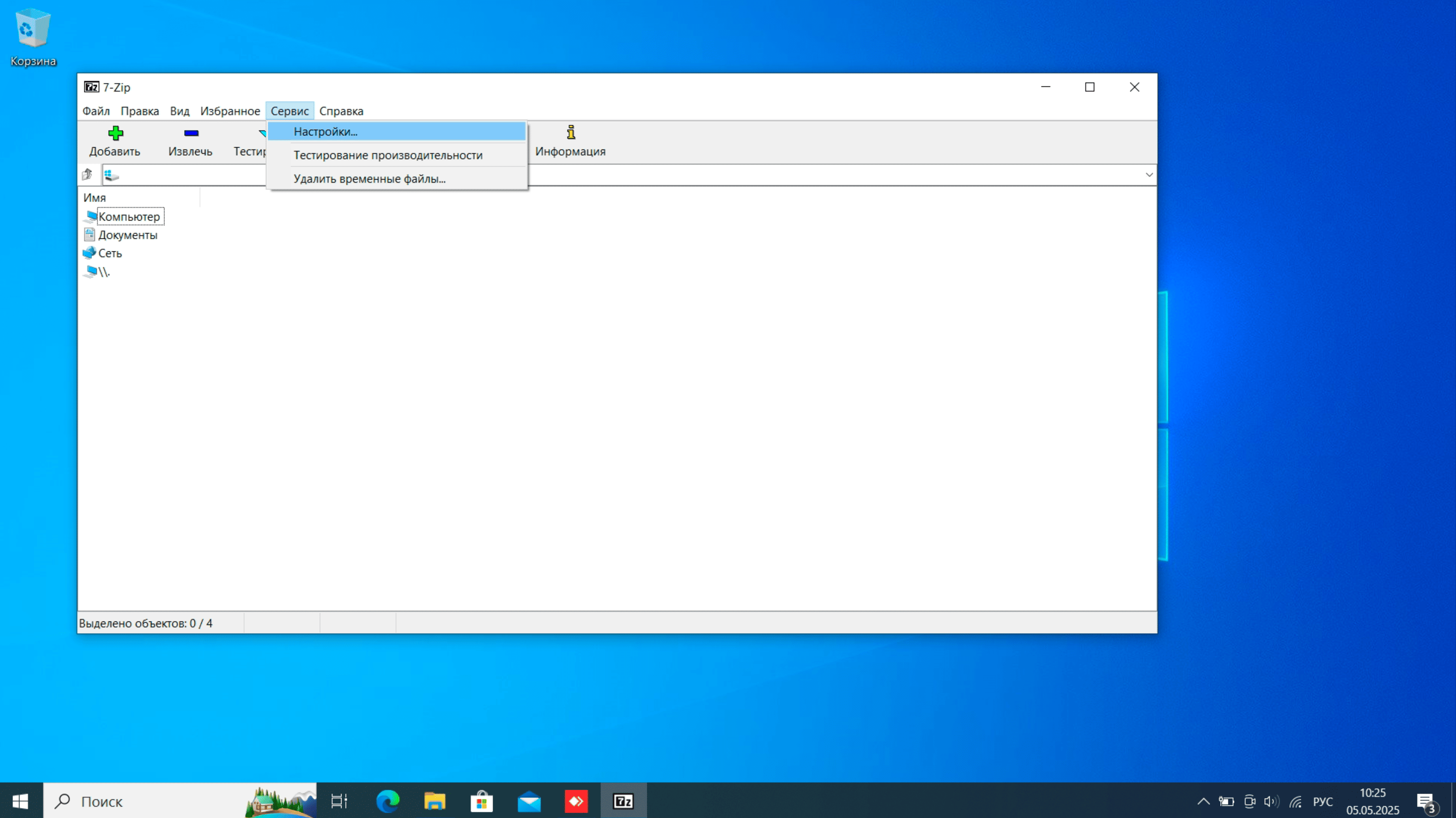1456x818 pixels.
Task: Maximize the 7-Zip window
Action: tap(1090, 87)
